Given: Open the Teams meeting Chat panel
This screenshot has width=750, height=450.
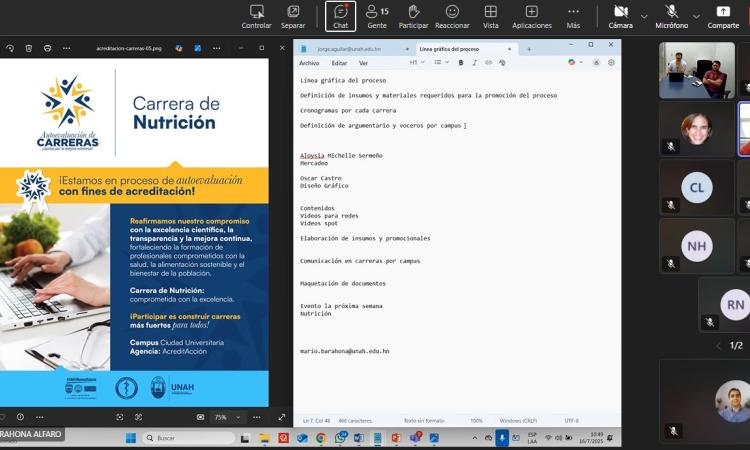Looking at the screenshot, I should click(x=340, y=17).
